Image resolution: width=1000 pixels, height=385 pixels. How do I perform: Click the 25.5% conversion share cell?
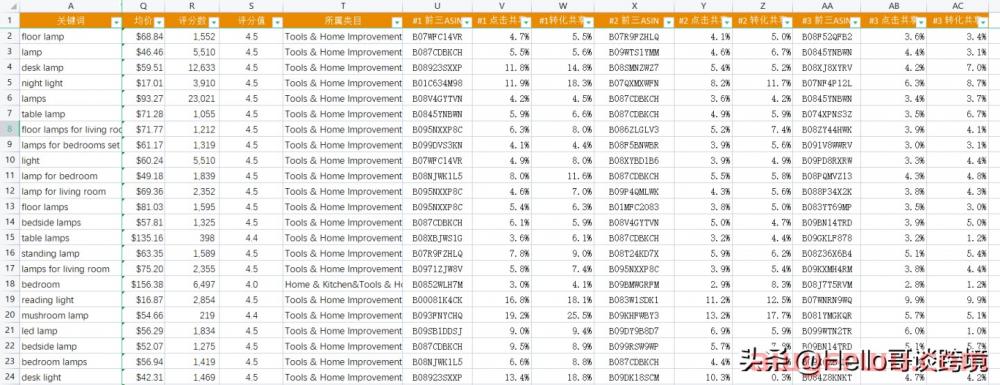pos(563,315)
